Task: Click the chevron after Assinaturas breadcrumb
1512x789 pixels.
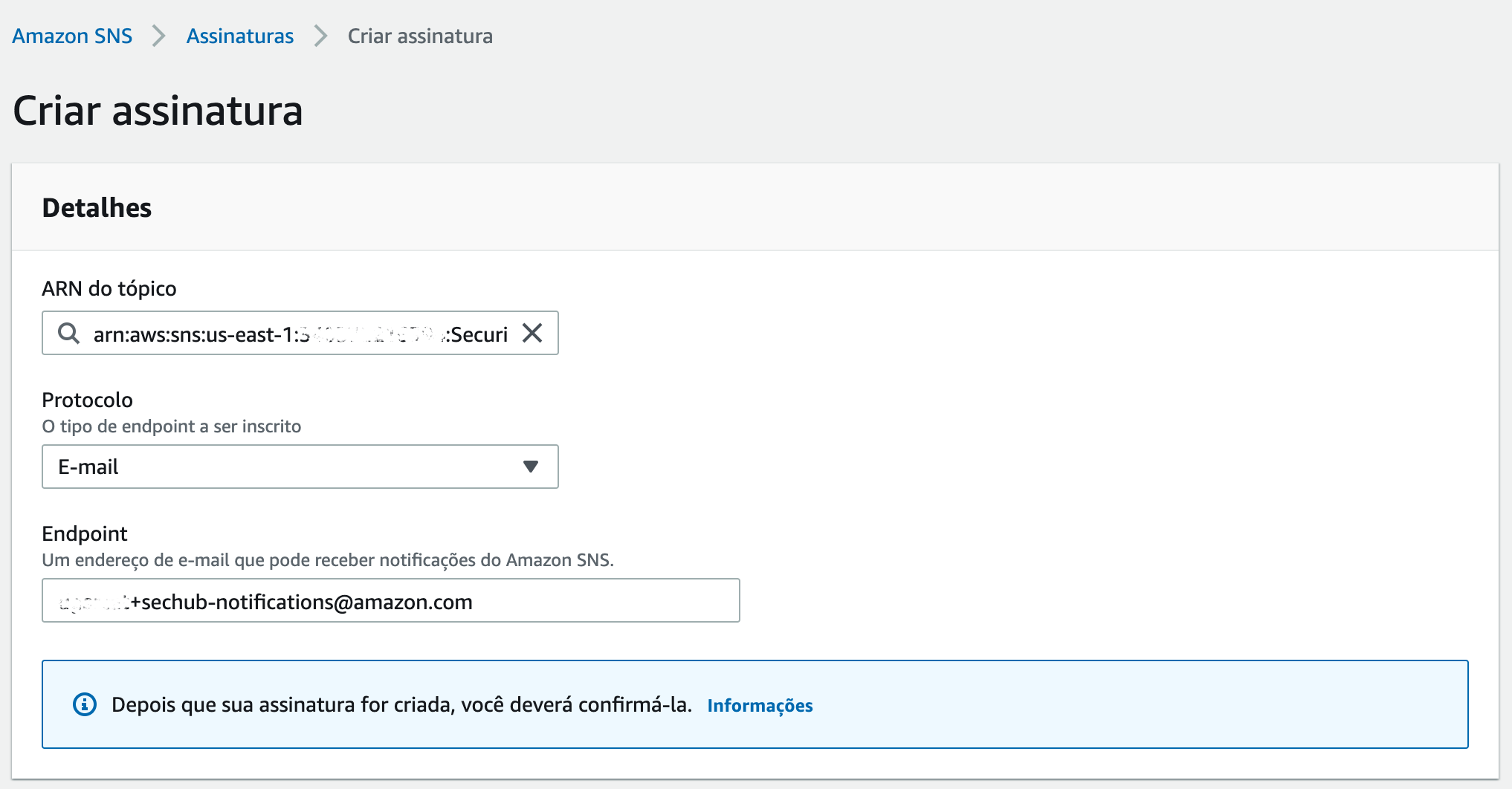Action: [x=320, y=36]
